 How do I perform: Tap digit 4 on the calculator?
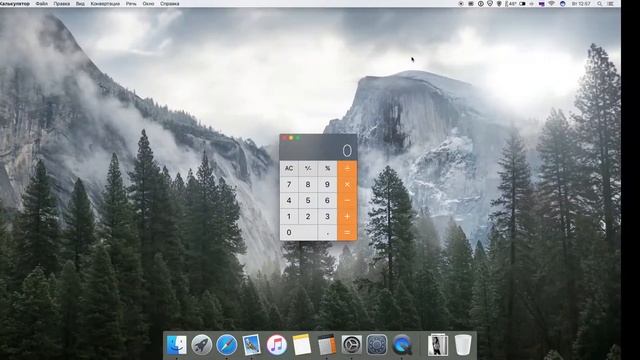pyautogui.click(x=289, y=200)
